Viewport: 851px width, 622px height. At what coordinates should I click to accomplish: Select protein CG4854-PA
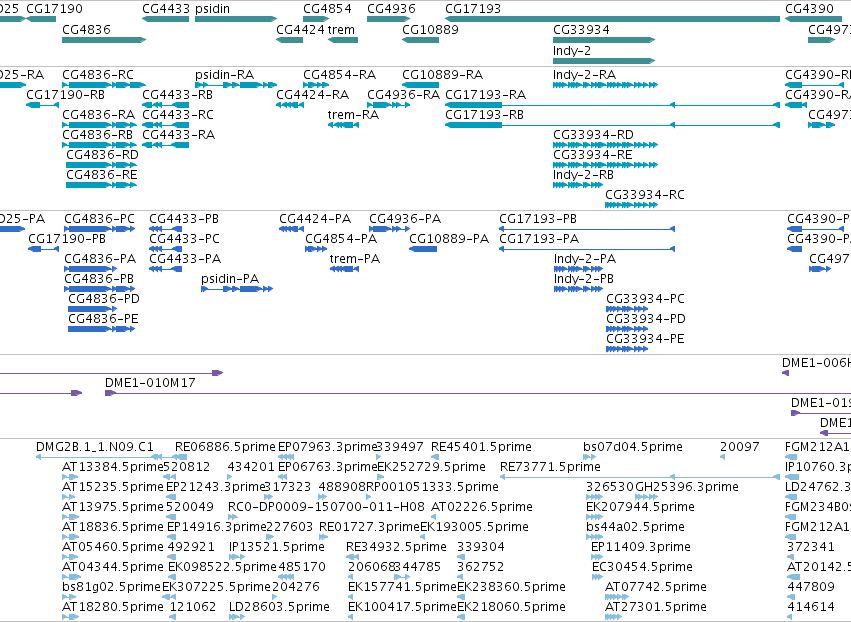click(x=316, y=250)
